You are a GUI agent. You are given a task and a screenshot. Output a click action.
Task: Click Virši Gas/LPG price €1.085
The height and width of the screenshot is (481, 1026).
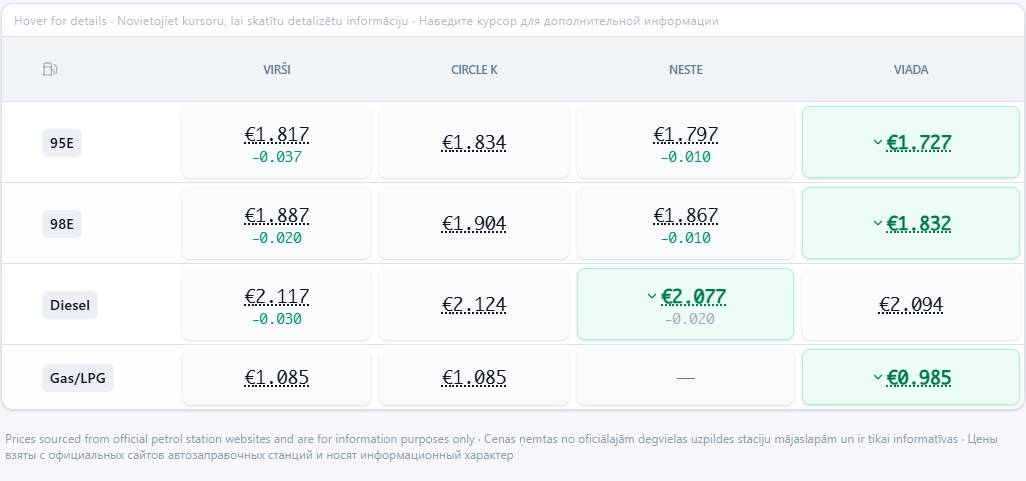[277, 378]
